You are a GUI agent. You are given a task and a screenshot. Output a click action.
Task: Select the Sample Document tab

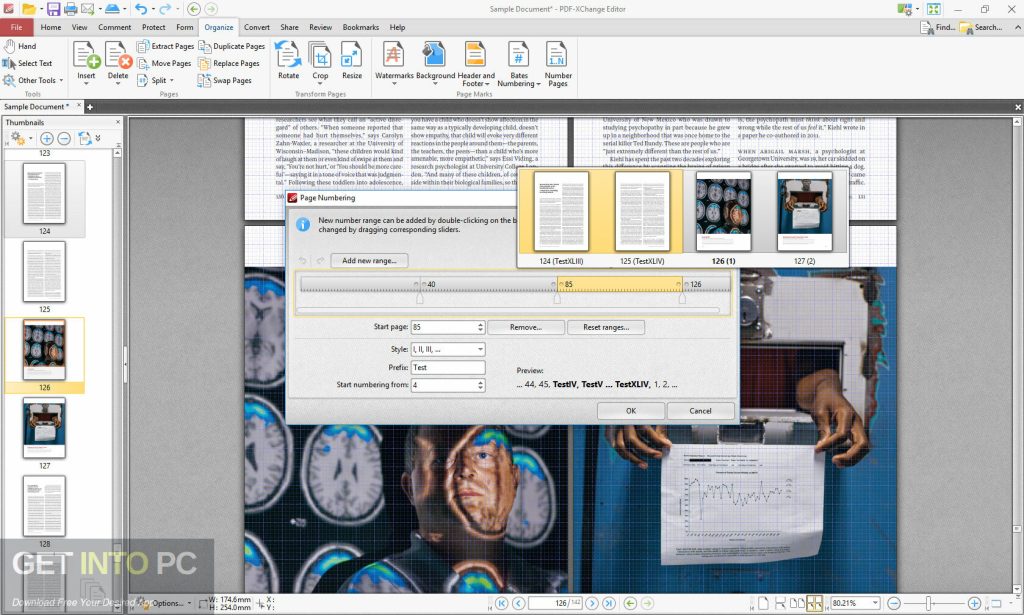point(36,106)
